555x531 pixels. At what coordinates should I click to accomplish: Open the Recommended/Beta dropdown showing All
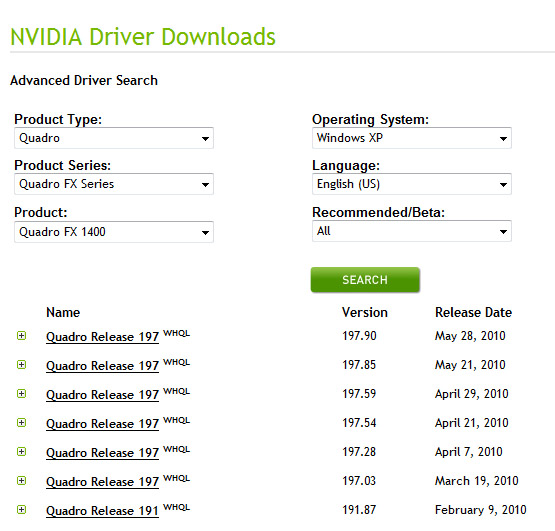(x=412, y=231)
